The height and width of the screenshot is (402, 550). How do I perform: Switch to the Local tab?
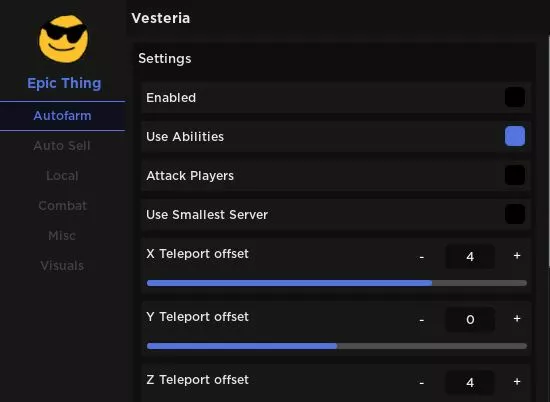[x=62, y=175]
